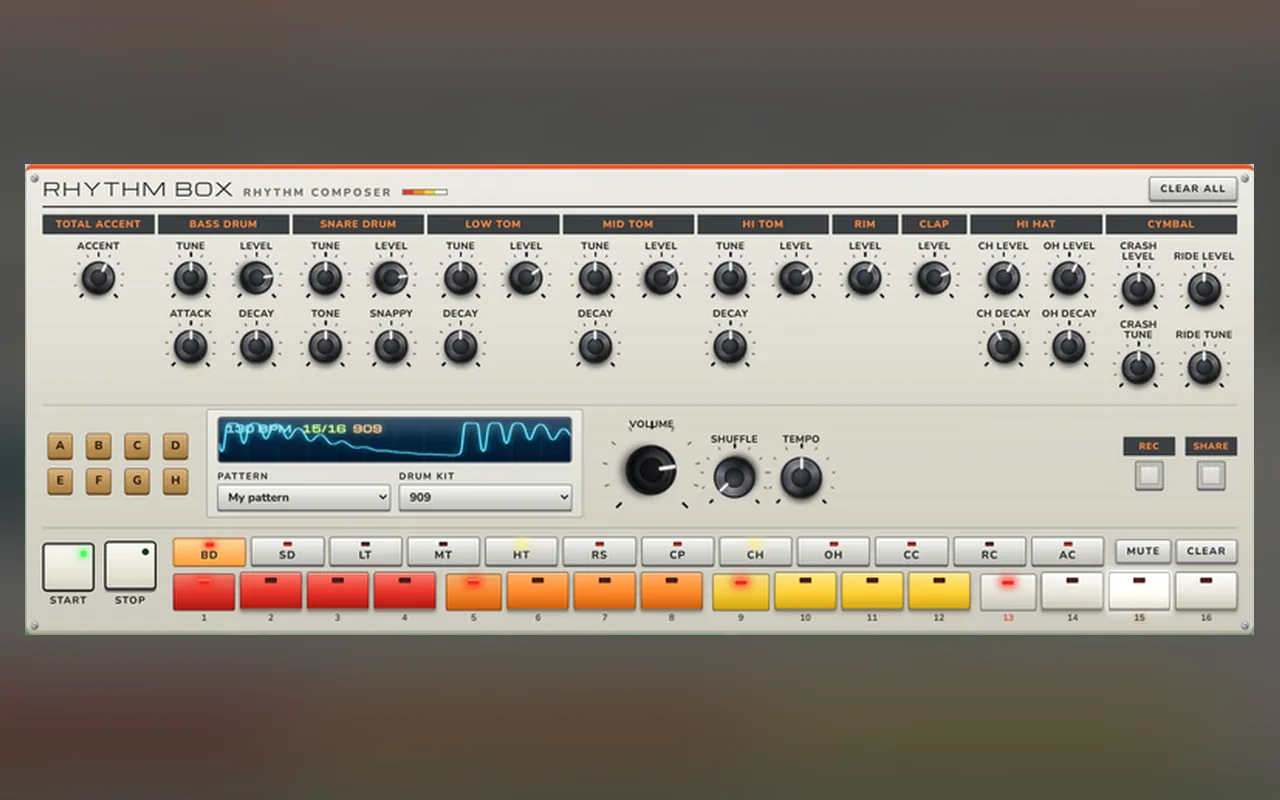1280x800 pixels.
Task: Click the START playback pad
Action: coord(68,566)
